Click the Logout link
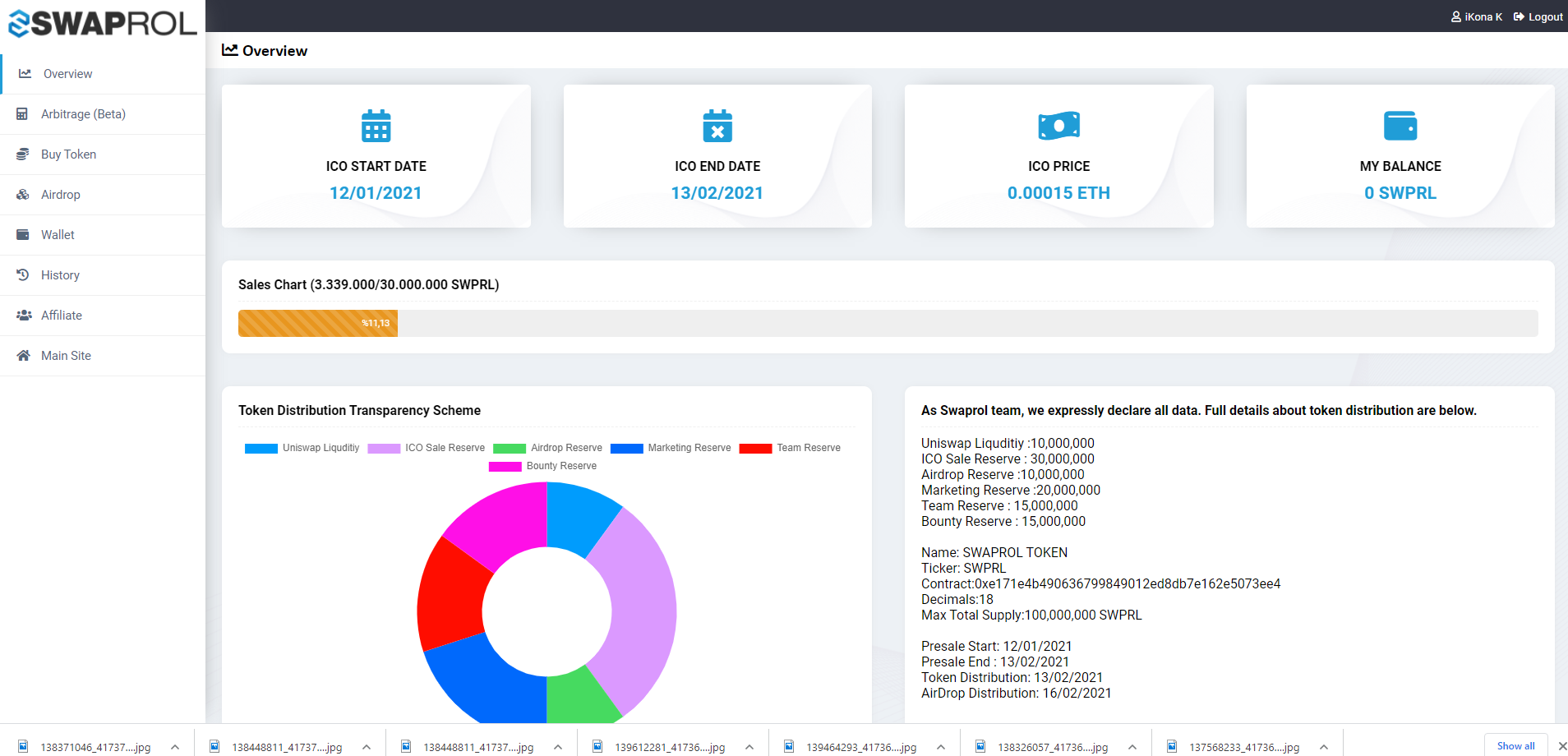The height and width of the screenshot is (756, 1568). coord(1538,16)
